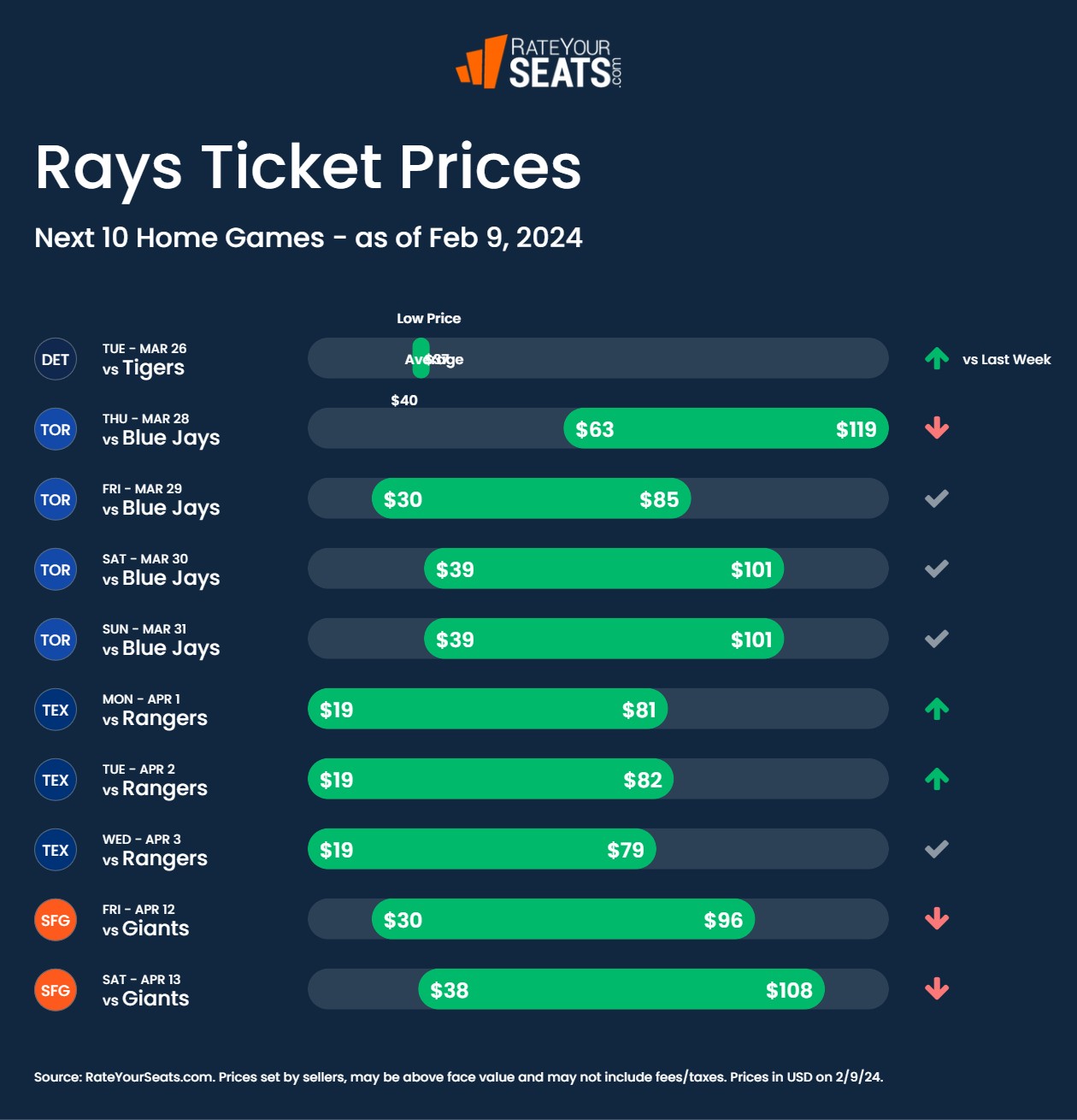Click the green up arrow for Apr 2 game
This screenshot has height=1120, width=1077.
coord(937,779)
